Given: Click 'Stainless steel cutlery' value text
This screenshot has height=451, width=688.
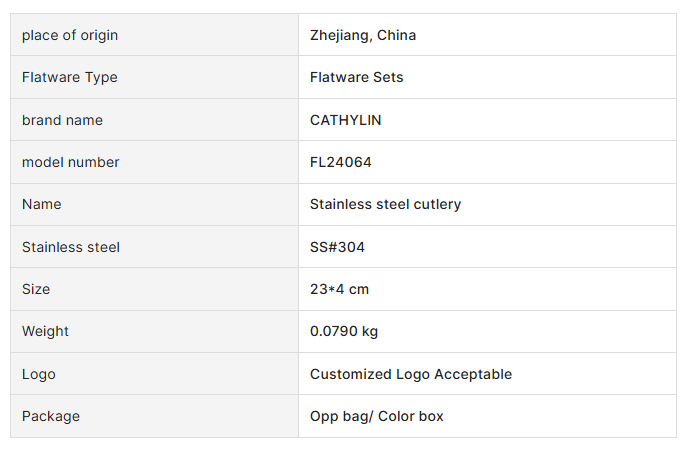Looking at the screenshot, I should tap(386, 204).
